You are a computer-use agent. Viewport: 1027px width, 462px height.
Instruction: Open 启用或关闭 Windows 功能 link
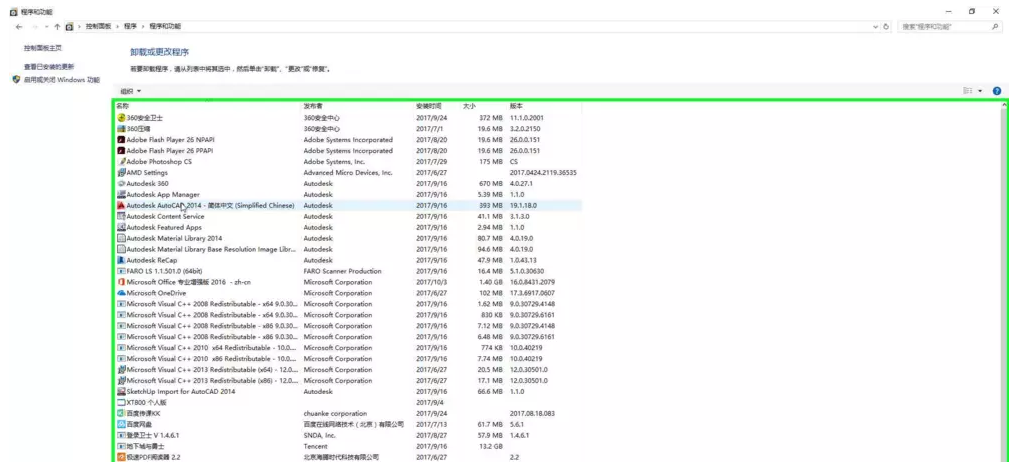[62, 80]
